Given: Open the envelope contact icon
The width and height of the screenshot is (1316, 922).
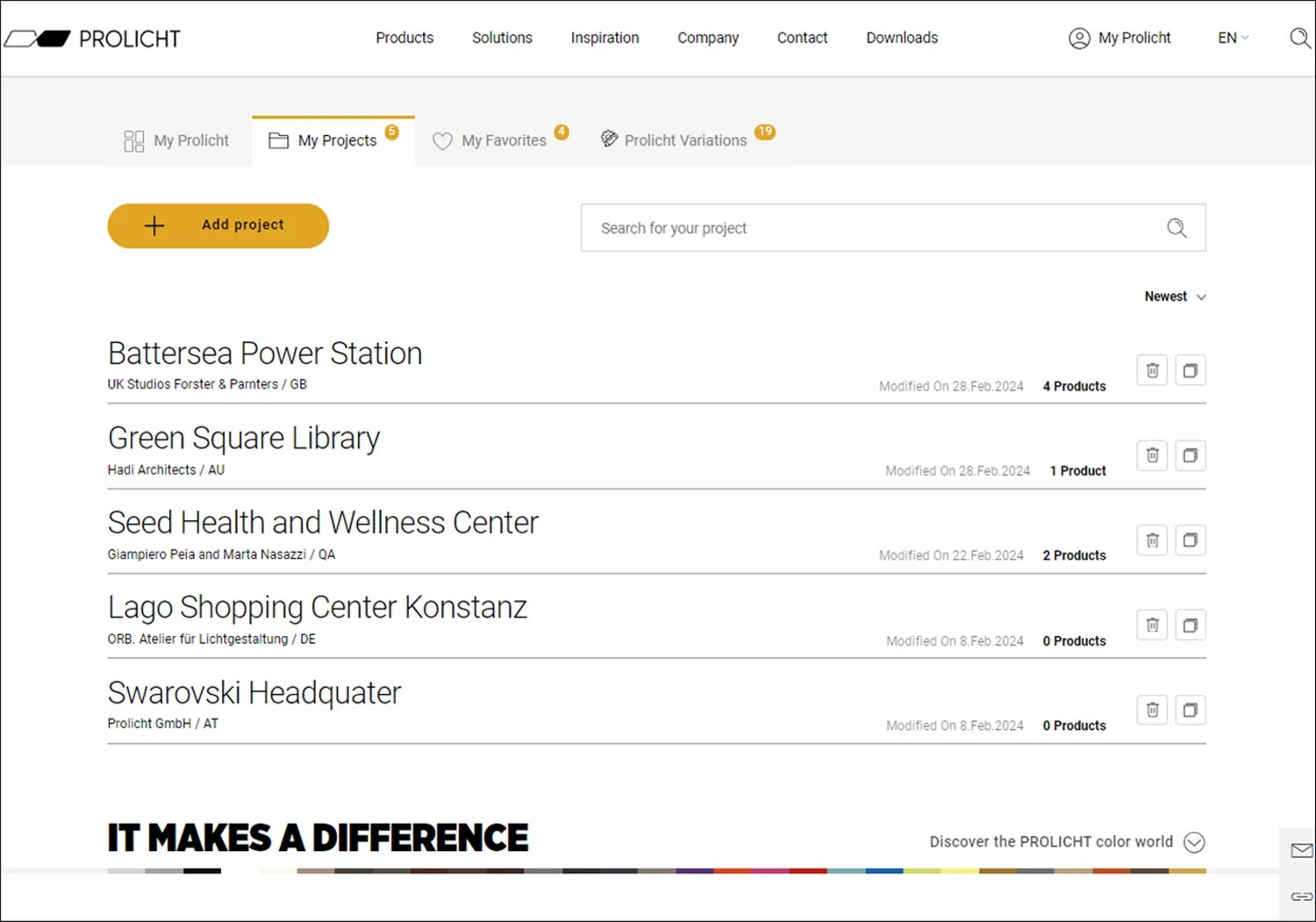Looking at the screenshot, I should coord(1301,850).
